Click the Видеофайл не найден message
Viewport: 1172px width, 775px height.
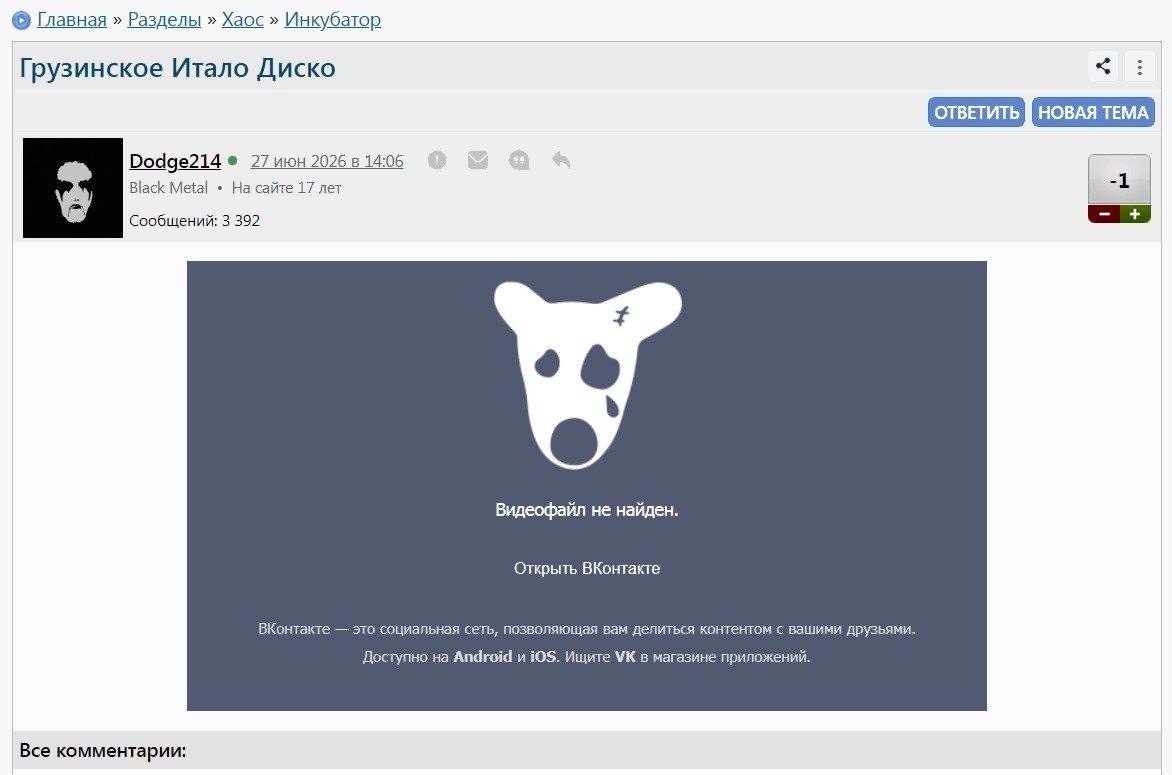click(x=587, y=510)
